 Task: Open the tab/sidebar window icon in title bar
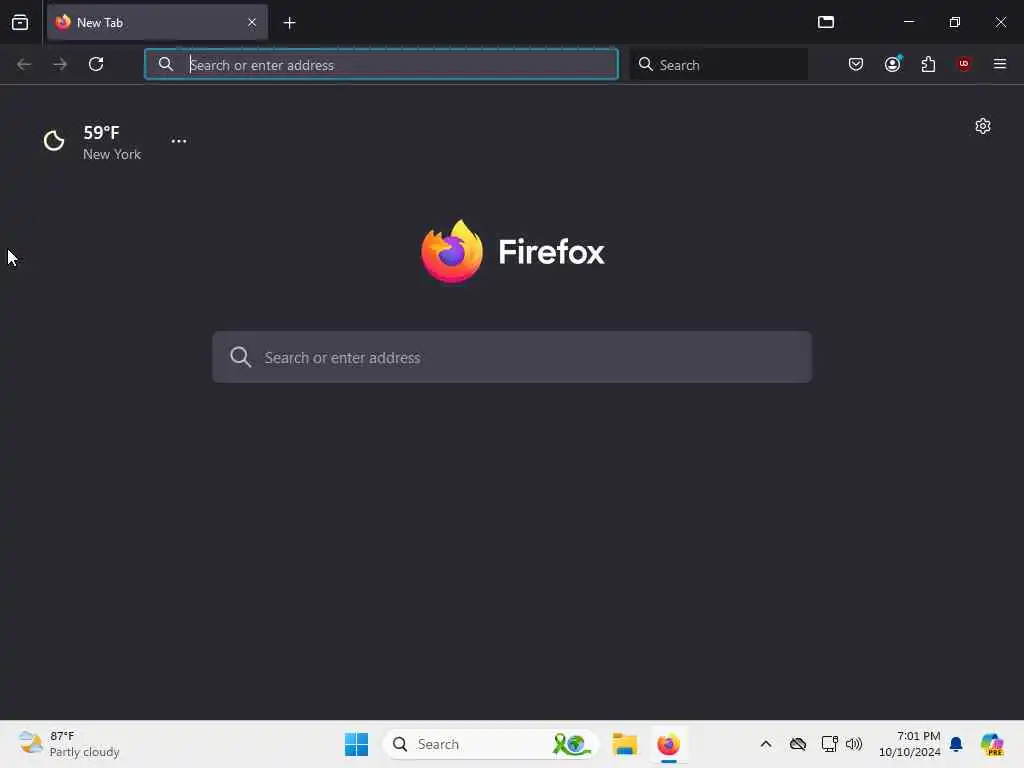pyautogui.click(x=825, y=22)
